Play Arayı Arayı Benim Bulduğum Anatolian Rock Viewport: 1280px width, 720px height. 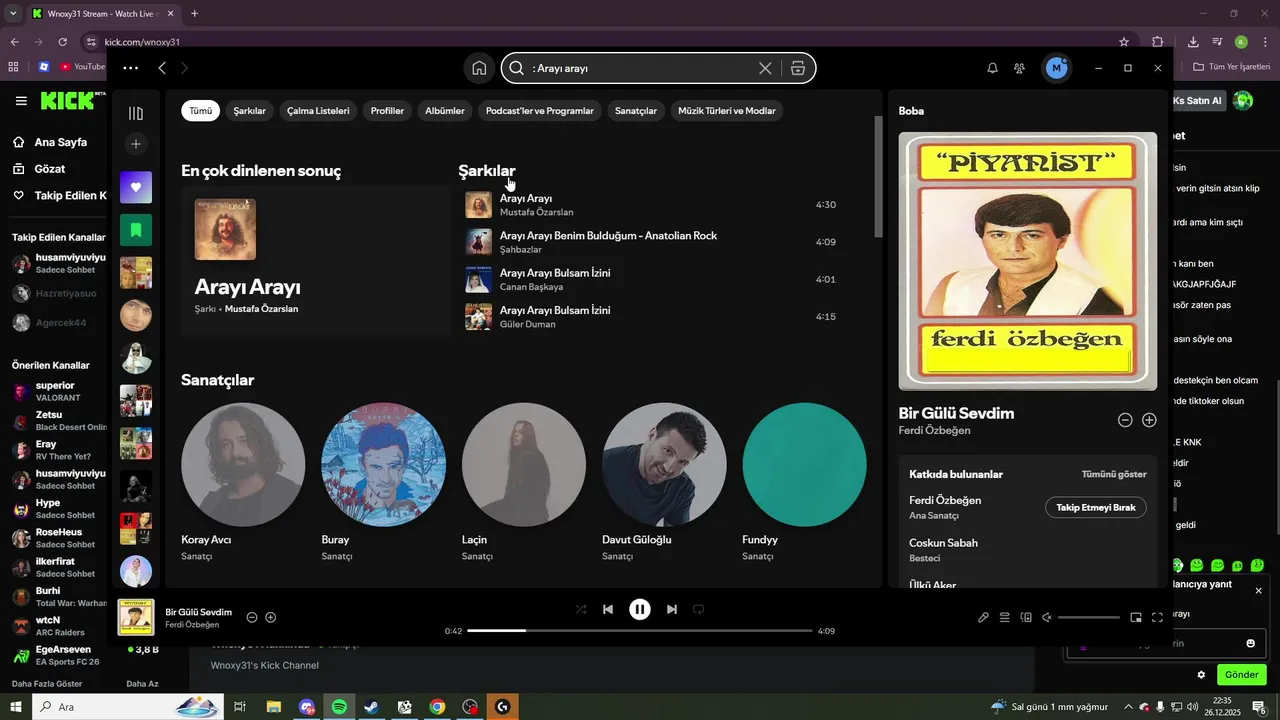click(x=650, y=242)
